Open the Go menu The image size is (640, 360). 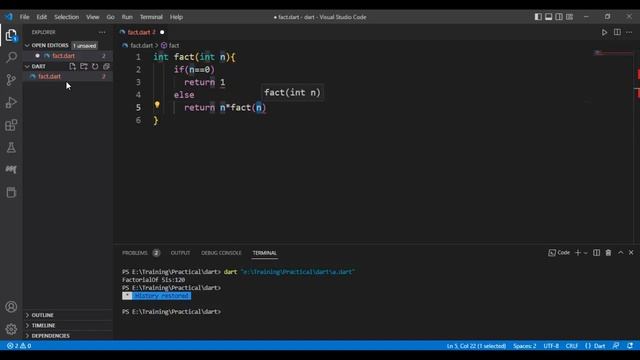coord(111,17)
